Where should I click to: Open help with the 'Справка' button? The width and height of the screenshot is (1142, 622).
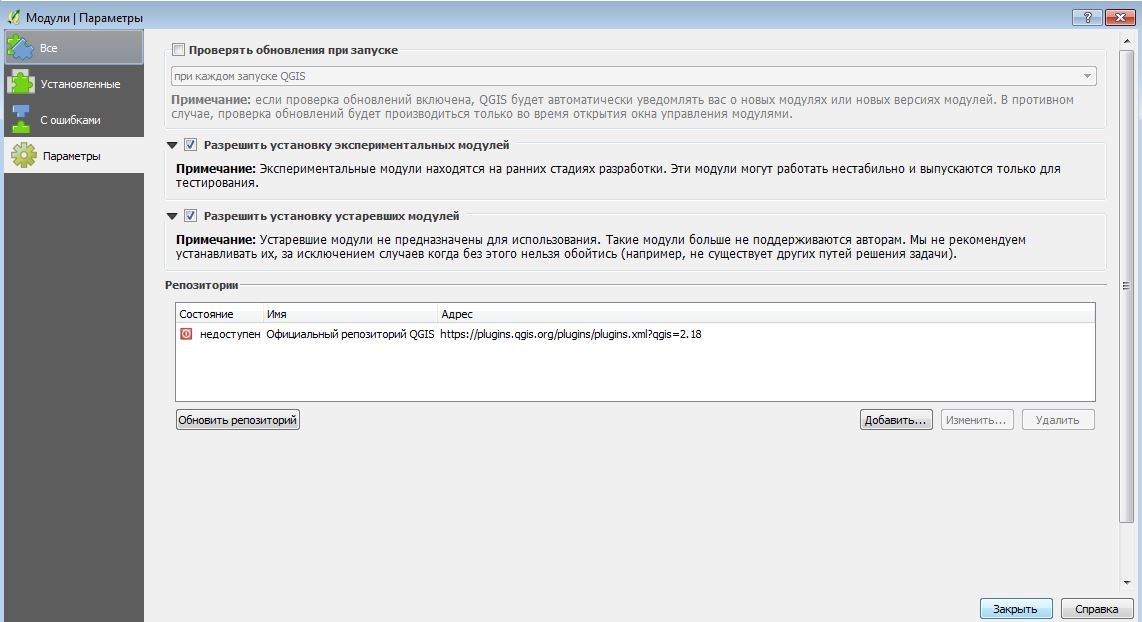click(1097, 609)
